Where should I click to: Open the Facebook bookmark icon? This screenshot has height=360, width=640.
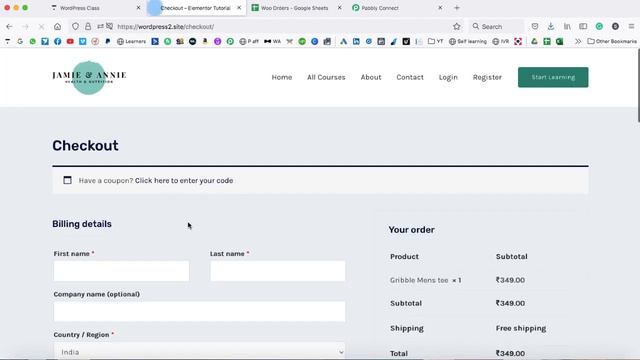58,41
